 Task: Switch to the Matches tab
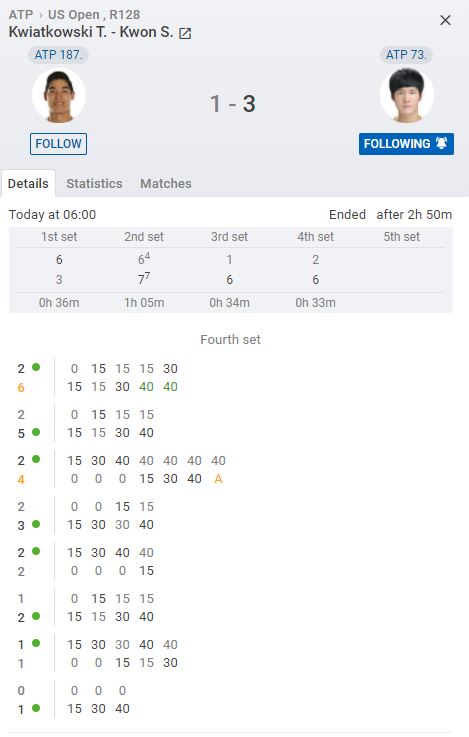click(x=165, y=183)
